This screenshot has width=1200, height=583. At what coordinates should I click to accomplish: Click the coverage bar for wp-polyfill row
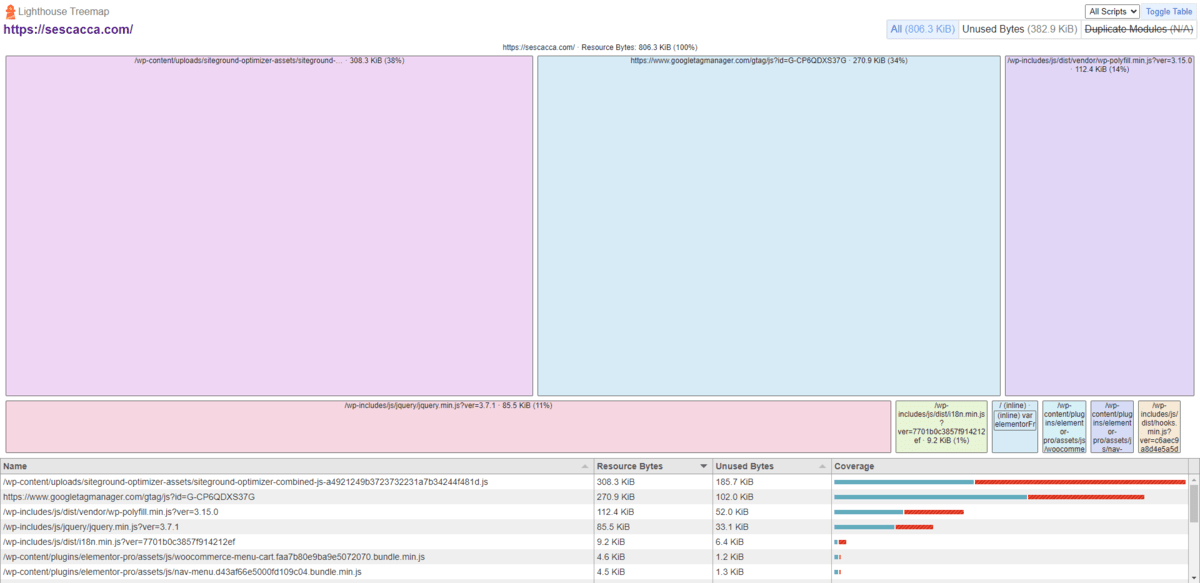click(899, 512)
